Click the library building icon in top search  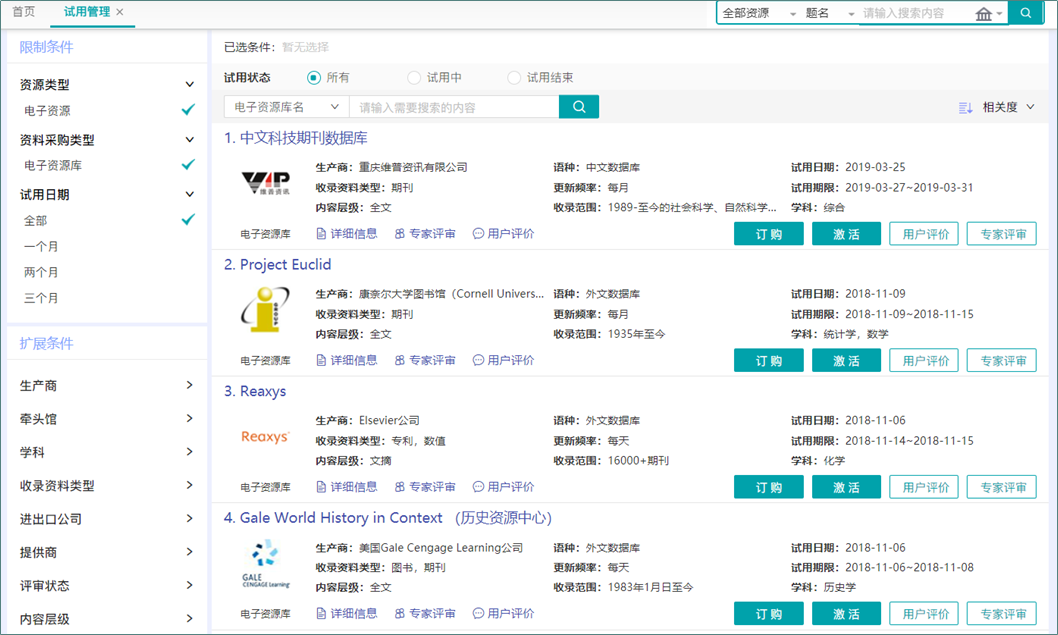tap(984, 13)
